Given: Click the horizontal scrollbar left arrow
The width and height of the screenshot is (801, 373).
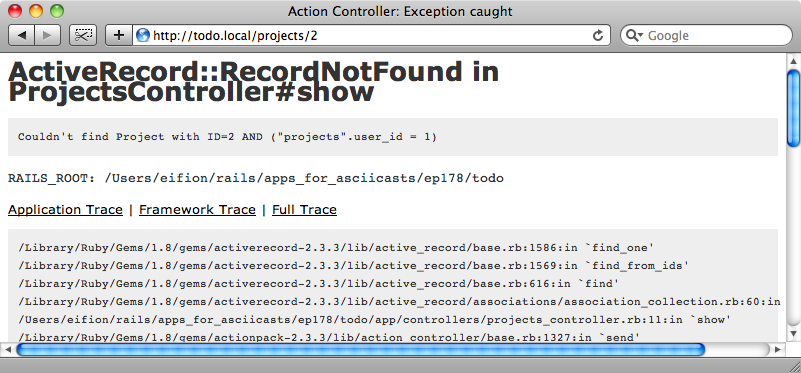Looking at the screenshot, I should click(x=7, y=349).
